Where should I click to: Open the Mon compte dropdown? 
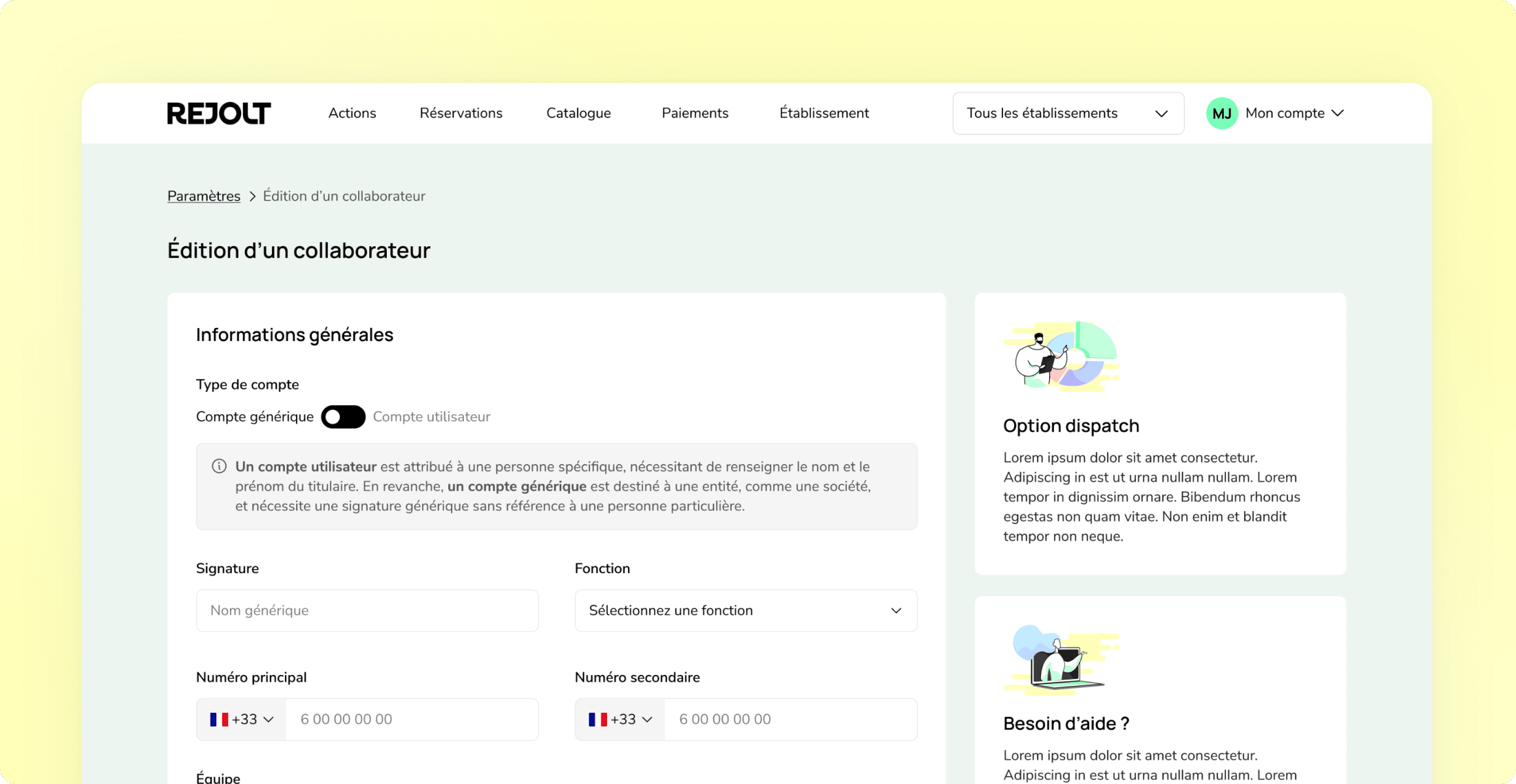(x=1294, y=113)
